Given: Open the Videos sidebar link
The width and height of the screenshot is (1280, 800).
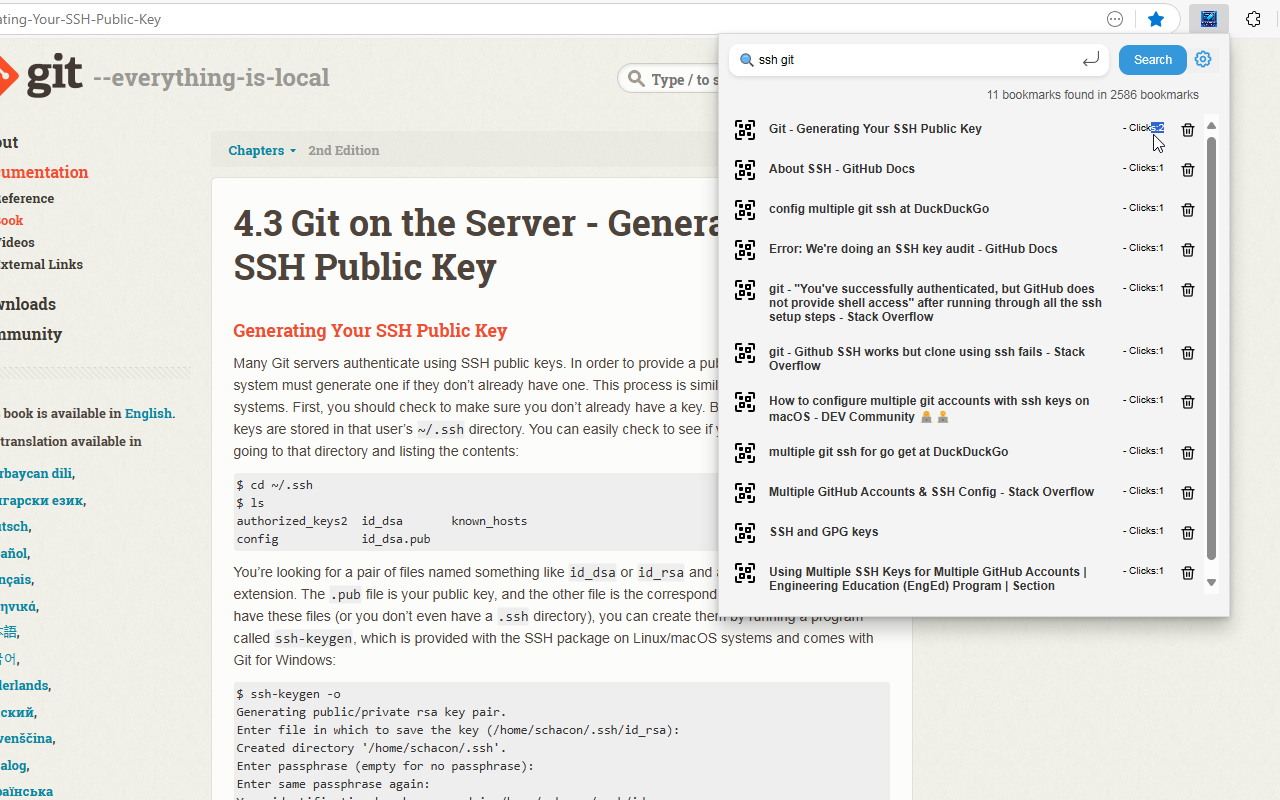Looking at the screenshot, I should click(17, 242).
